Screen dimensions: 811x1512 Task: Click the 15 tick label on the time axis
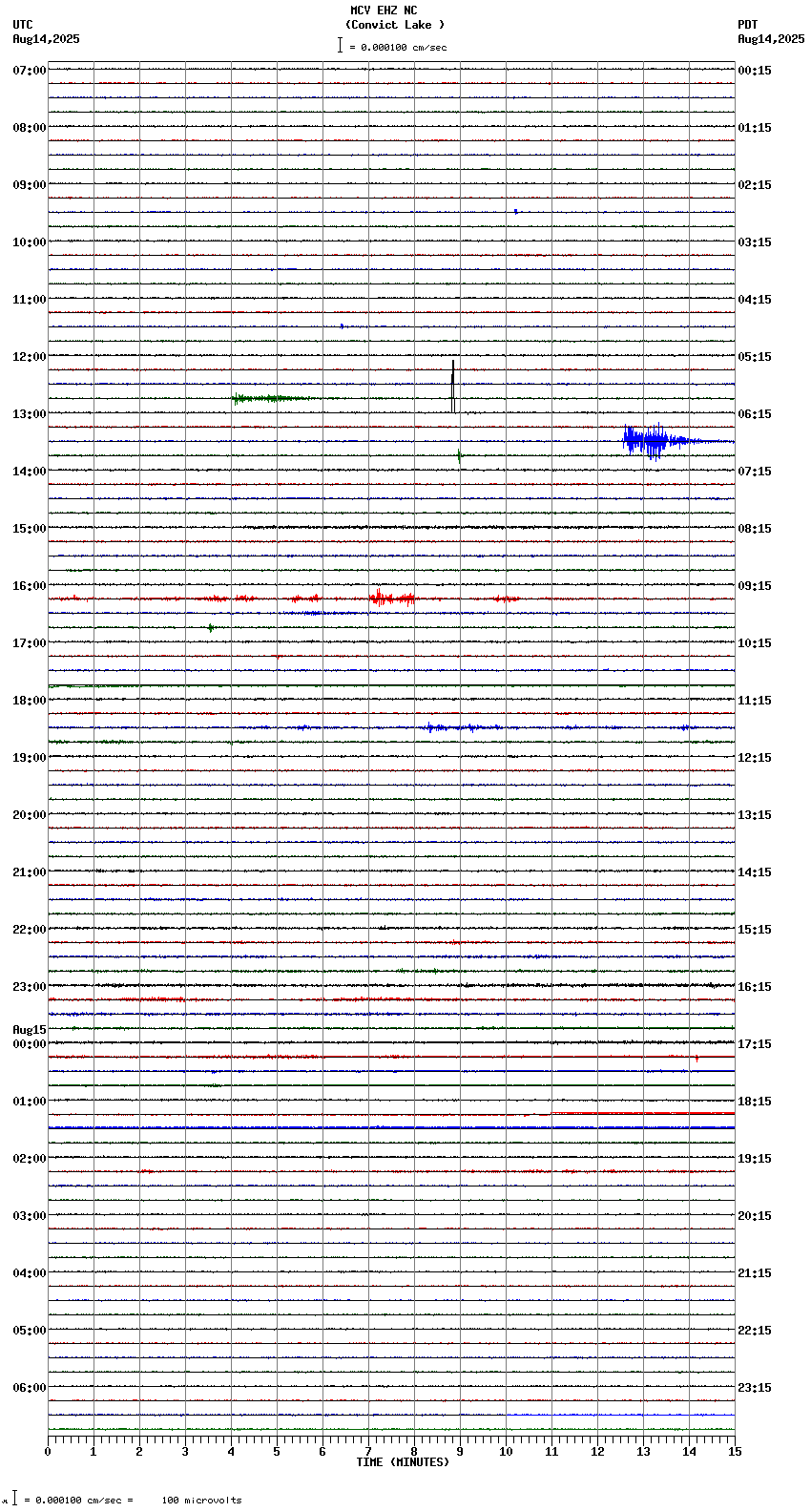735,1452
